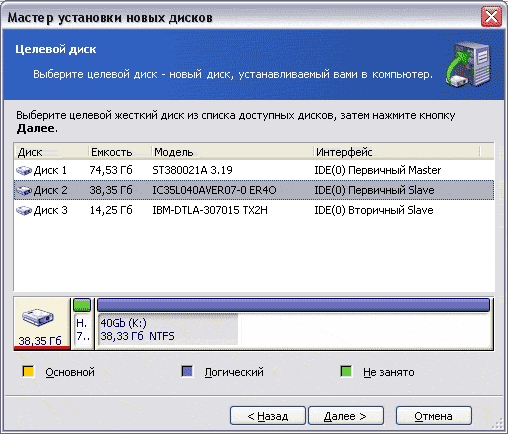Viewport: 508px width, 434px height.
Task: Proceed with the Далее button
Action: pos(346,416)
